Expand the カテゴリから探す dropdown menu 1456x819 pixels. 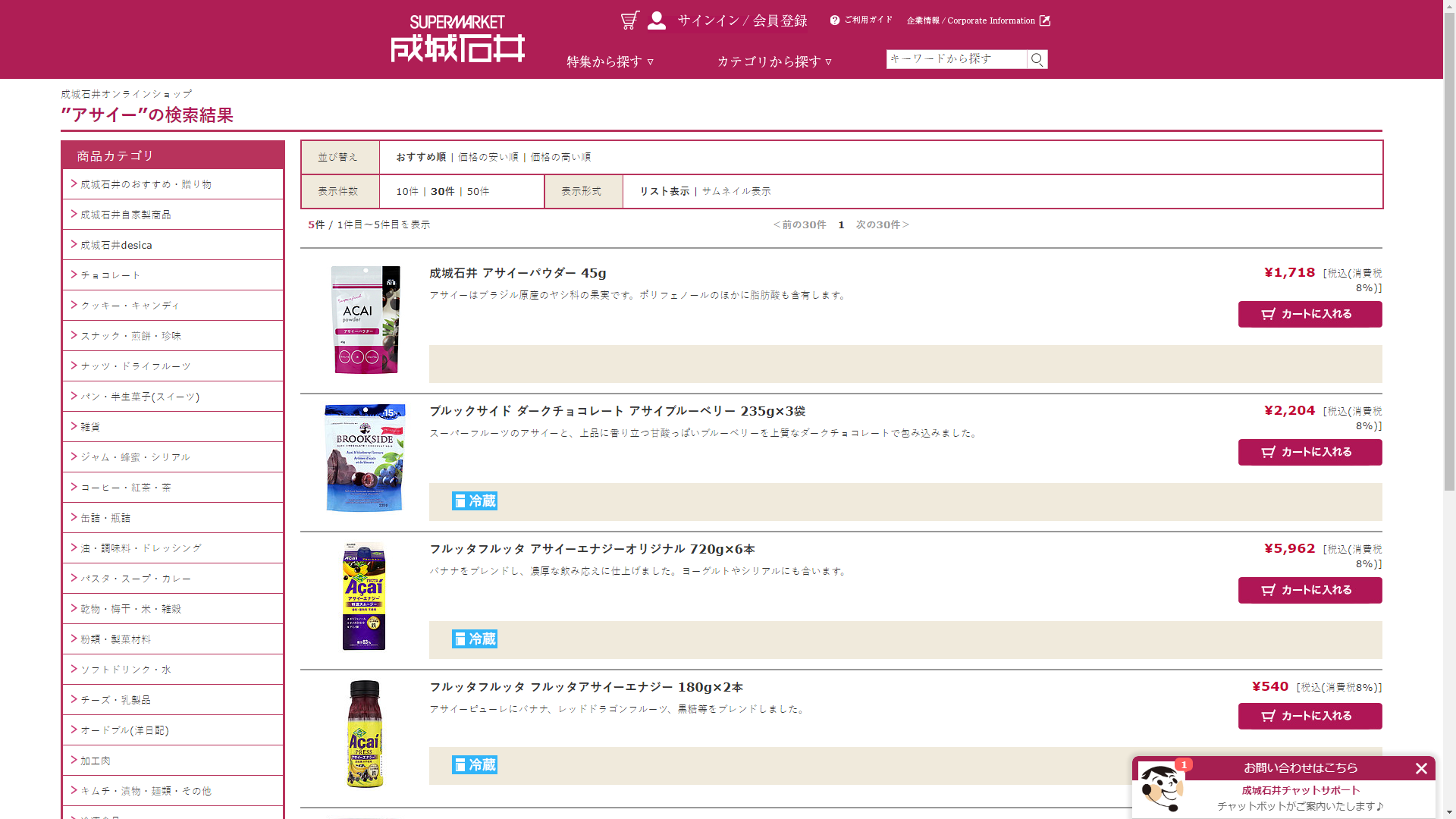click(x=774, y=62)
